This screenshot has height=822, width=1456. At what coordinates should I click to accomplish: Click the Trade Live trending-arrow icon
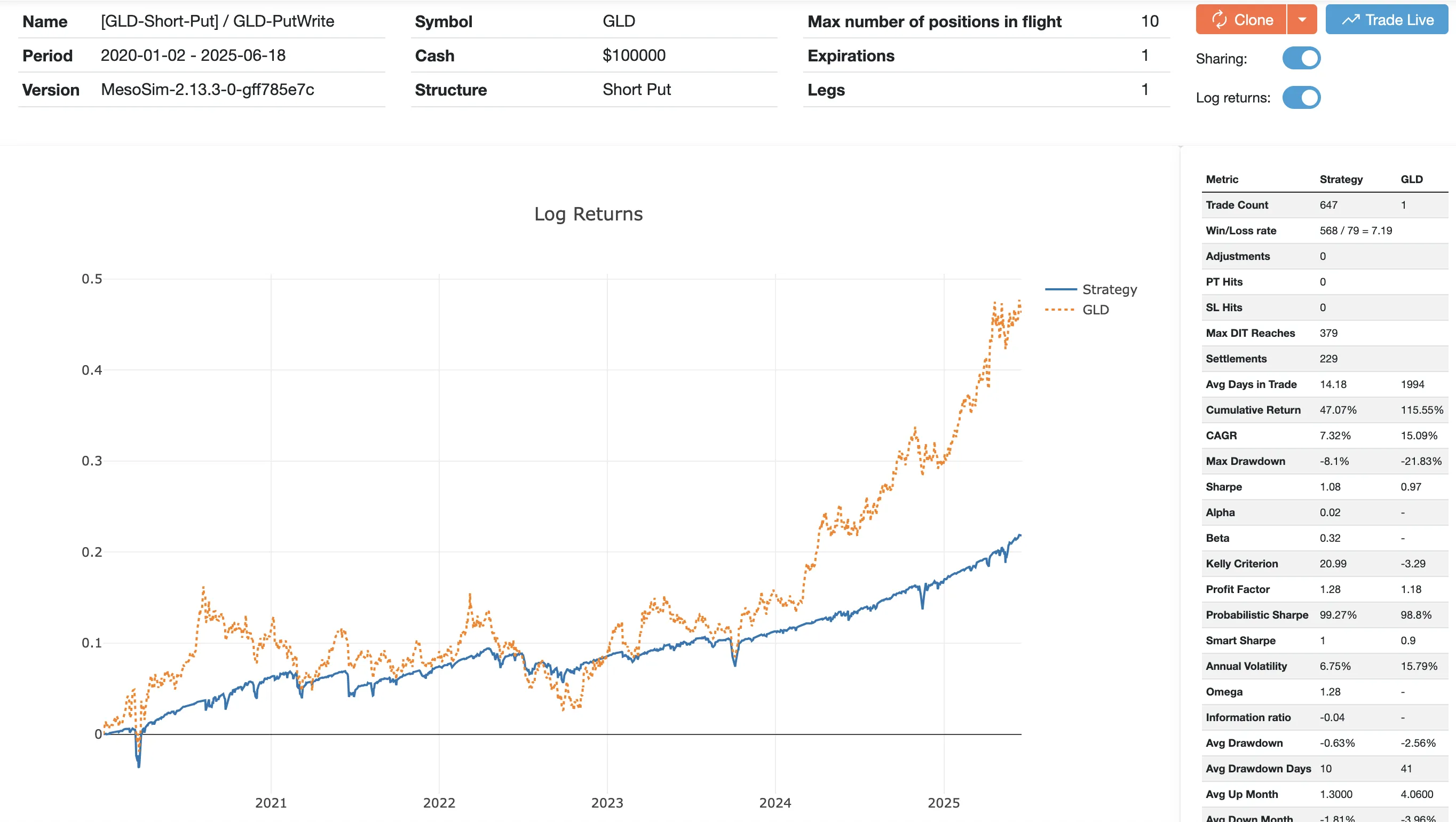1351,20
